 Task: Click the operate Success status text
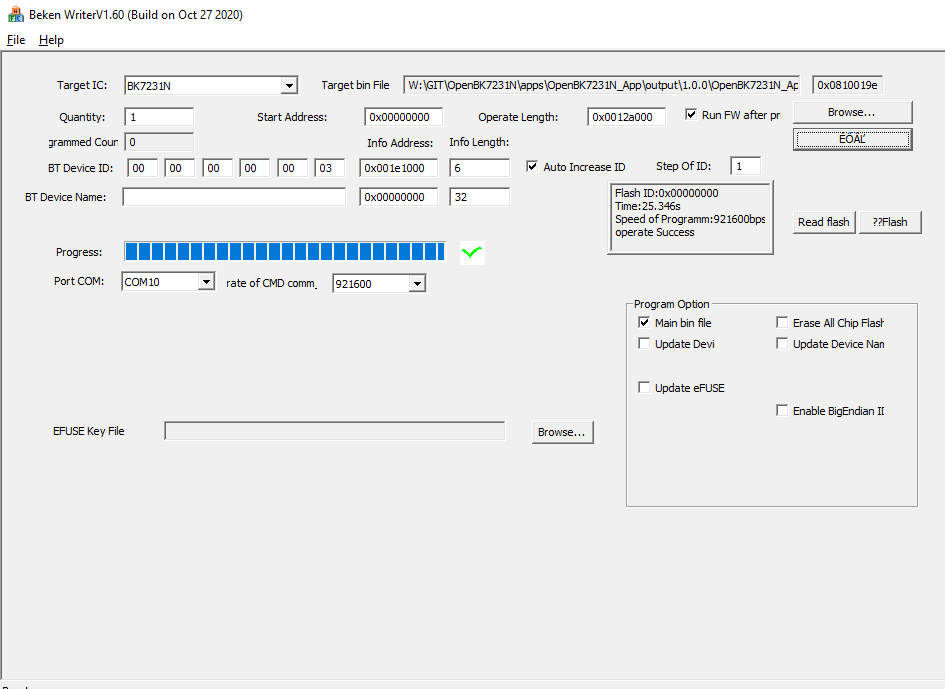(x=655, y=232)
